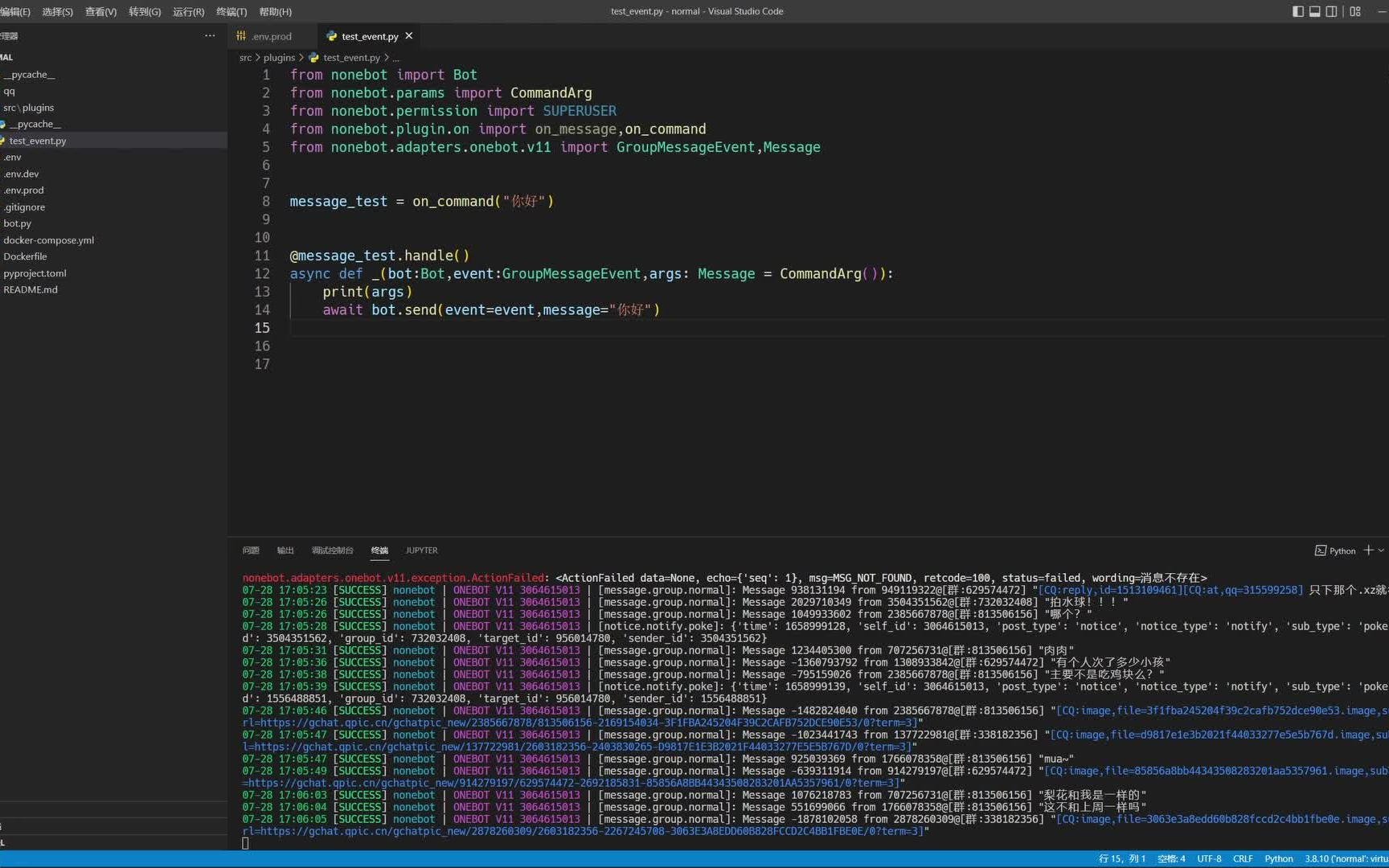Click the print(args) statement on line 13

(367, 292)
